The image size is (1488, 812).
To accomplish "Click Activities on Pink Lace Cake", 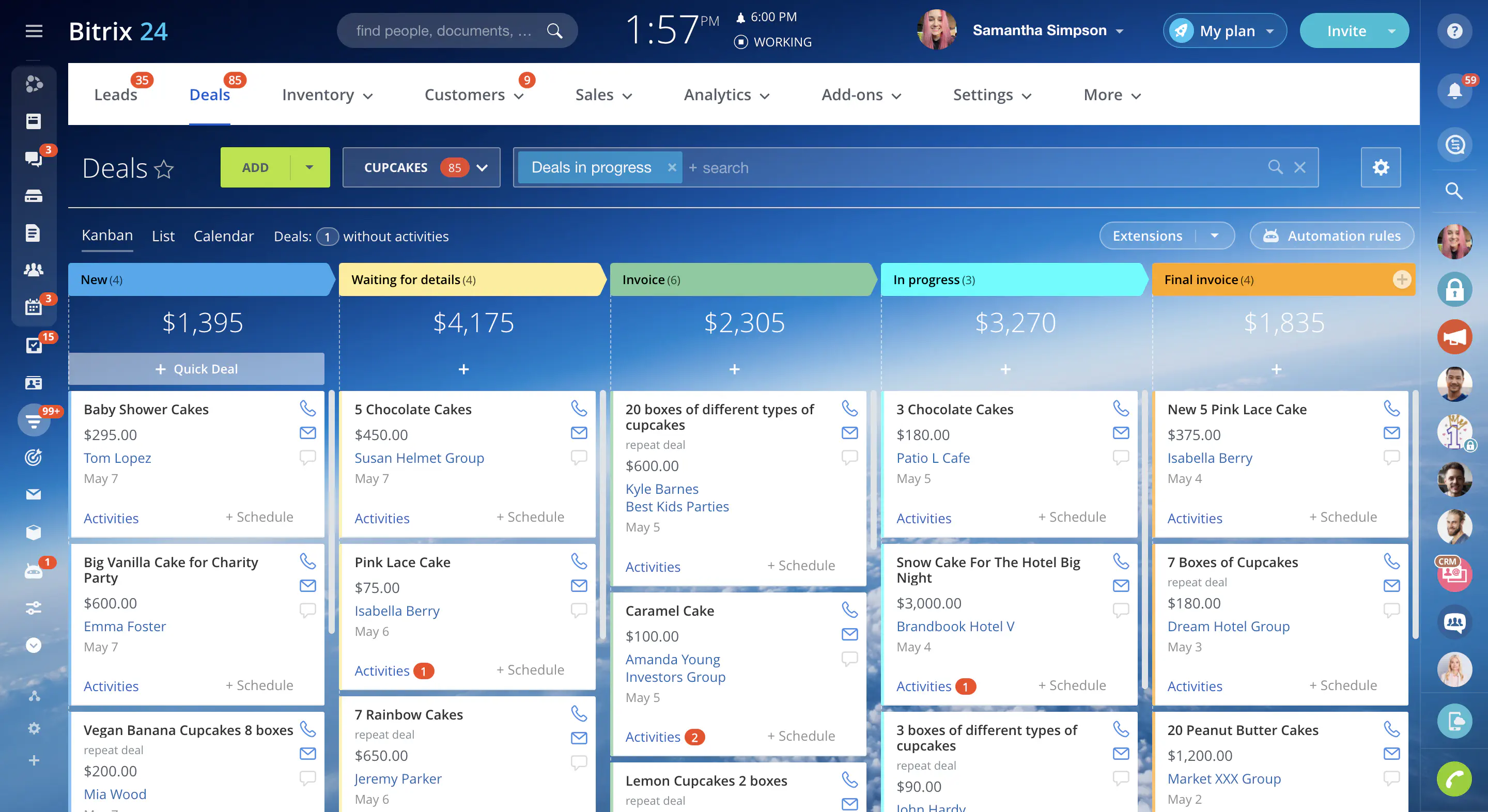I will coord(382,670).
